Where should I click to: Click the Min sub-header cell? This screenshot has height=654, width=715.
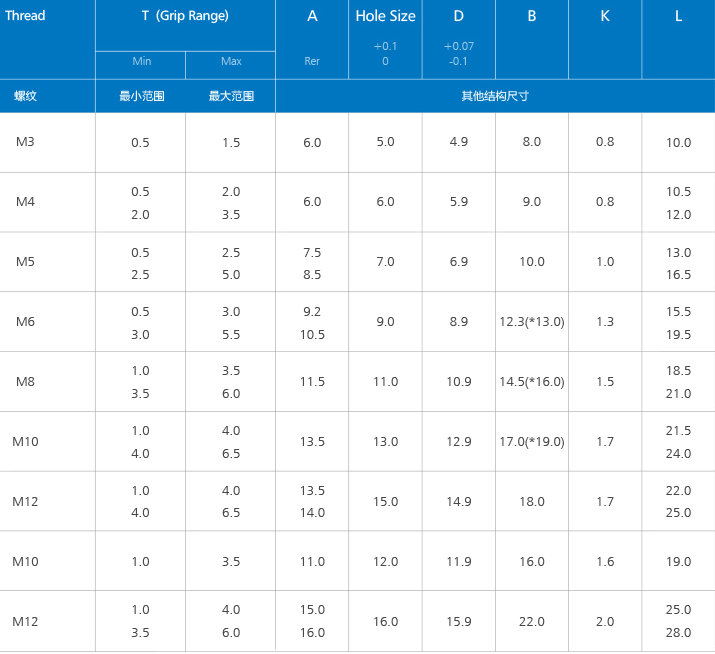141,61
